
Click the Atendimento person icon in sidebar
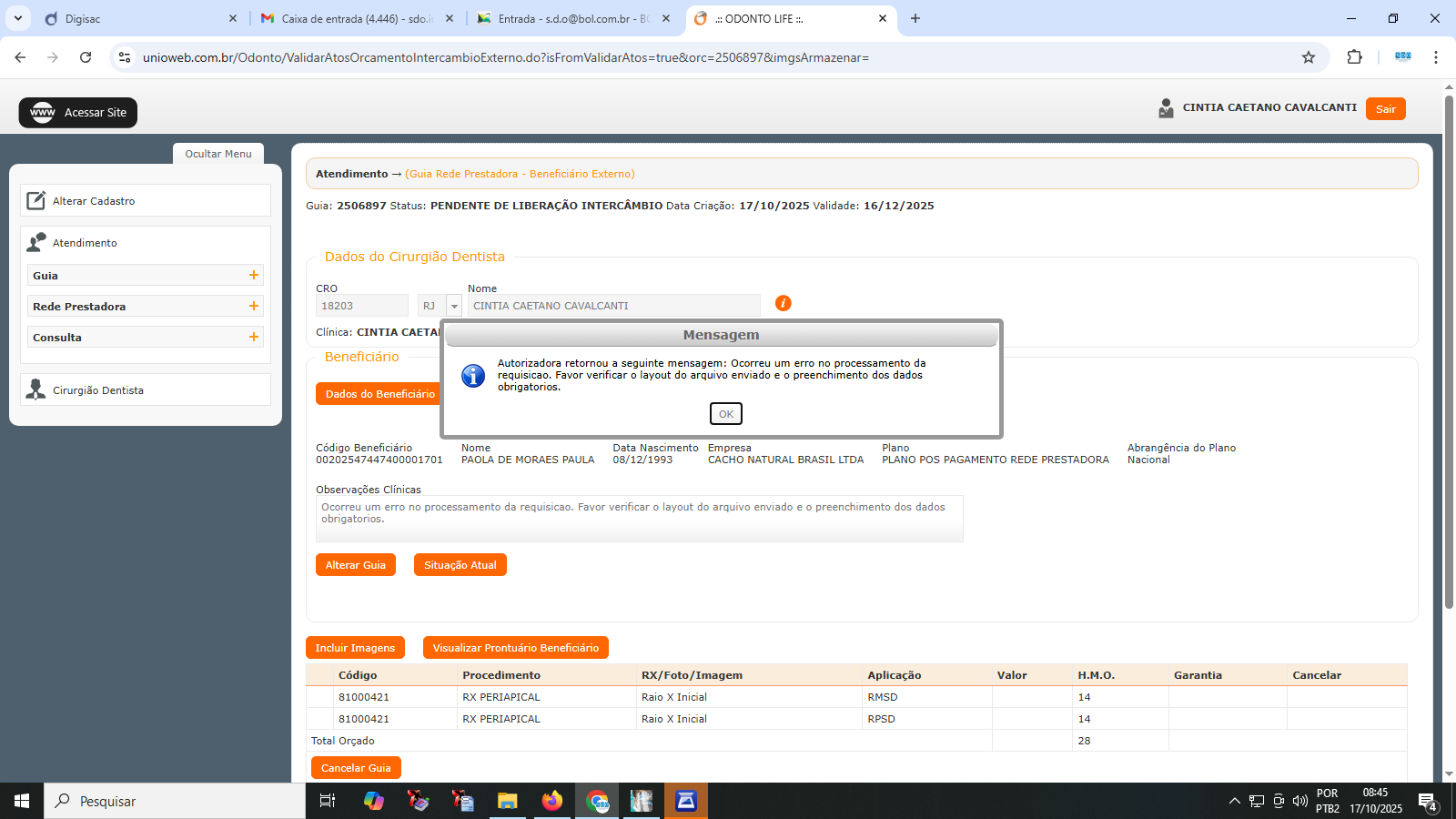click(36, 242)
